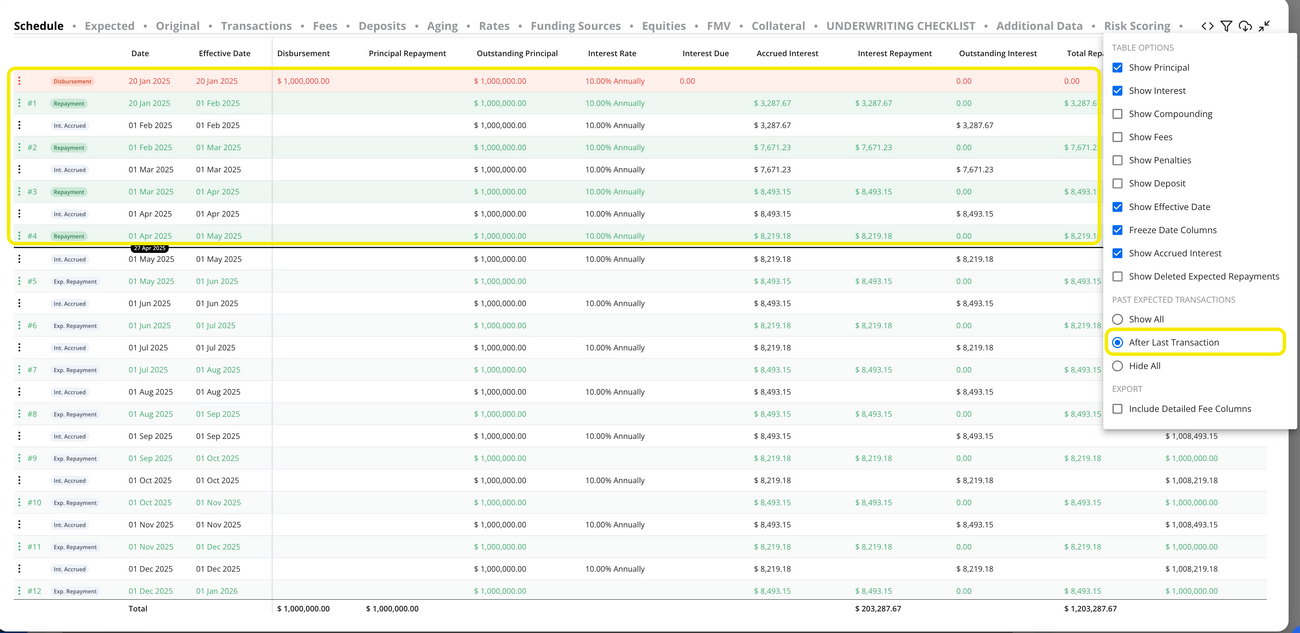This screenshot has height=633, width=1300.
Task: Enable the Show Penalties checkbox
Action: [1118, 160]
